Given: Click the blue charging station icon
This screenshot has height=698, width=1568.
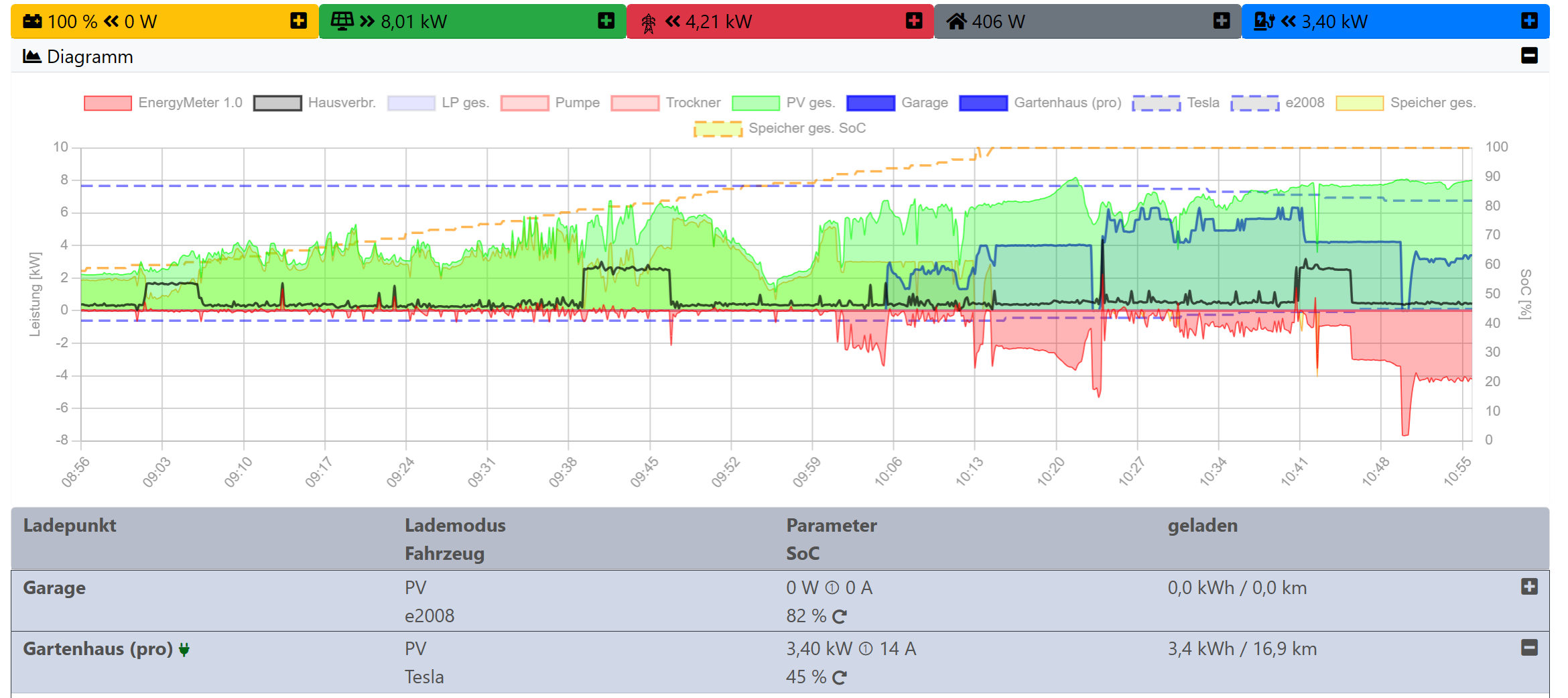Looking at the screenshot, I should click(x=1264, y=21).
